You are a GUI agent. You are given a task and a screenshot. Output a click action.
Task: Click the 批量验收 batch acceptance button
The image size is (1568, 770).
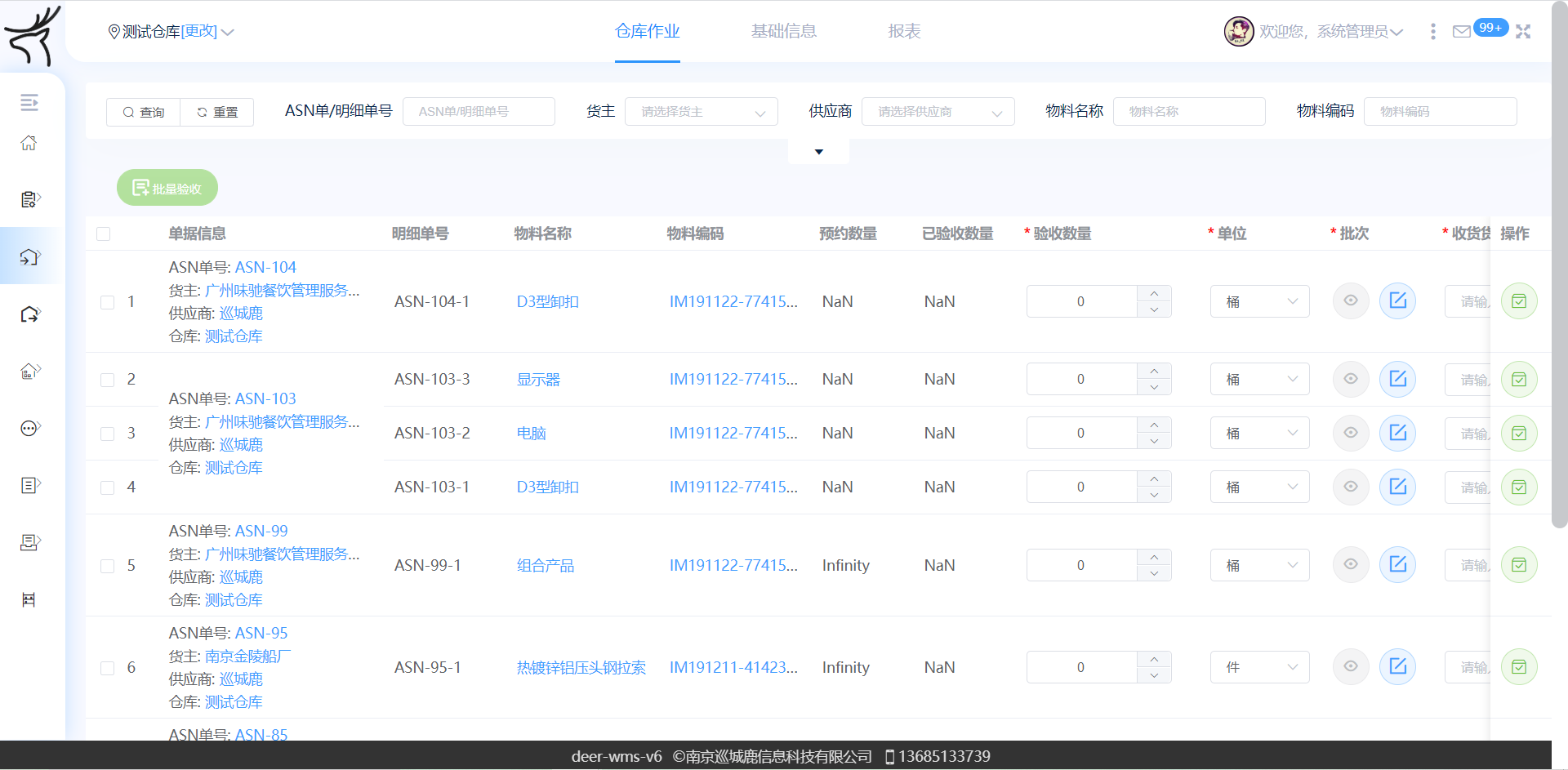tap(167, 189)
